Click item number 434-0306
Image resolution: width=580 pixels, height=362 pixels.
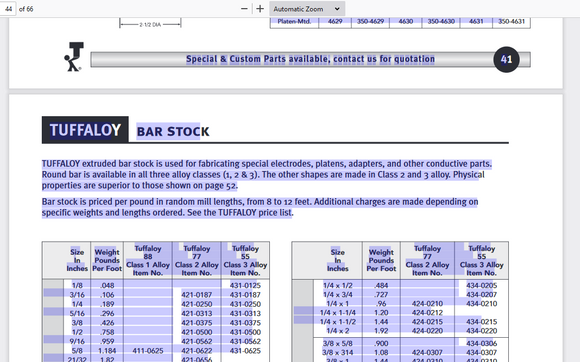coord(481,343)
